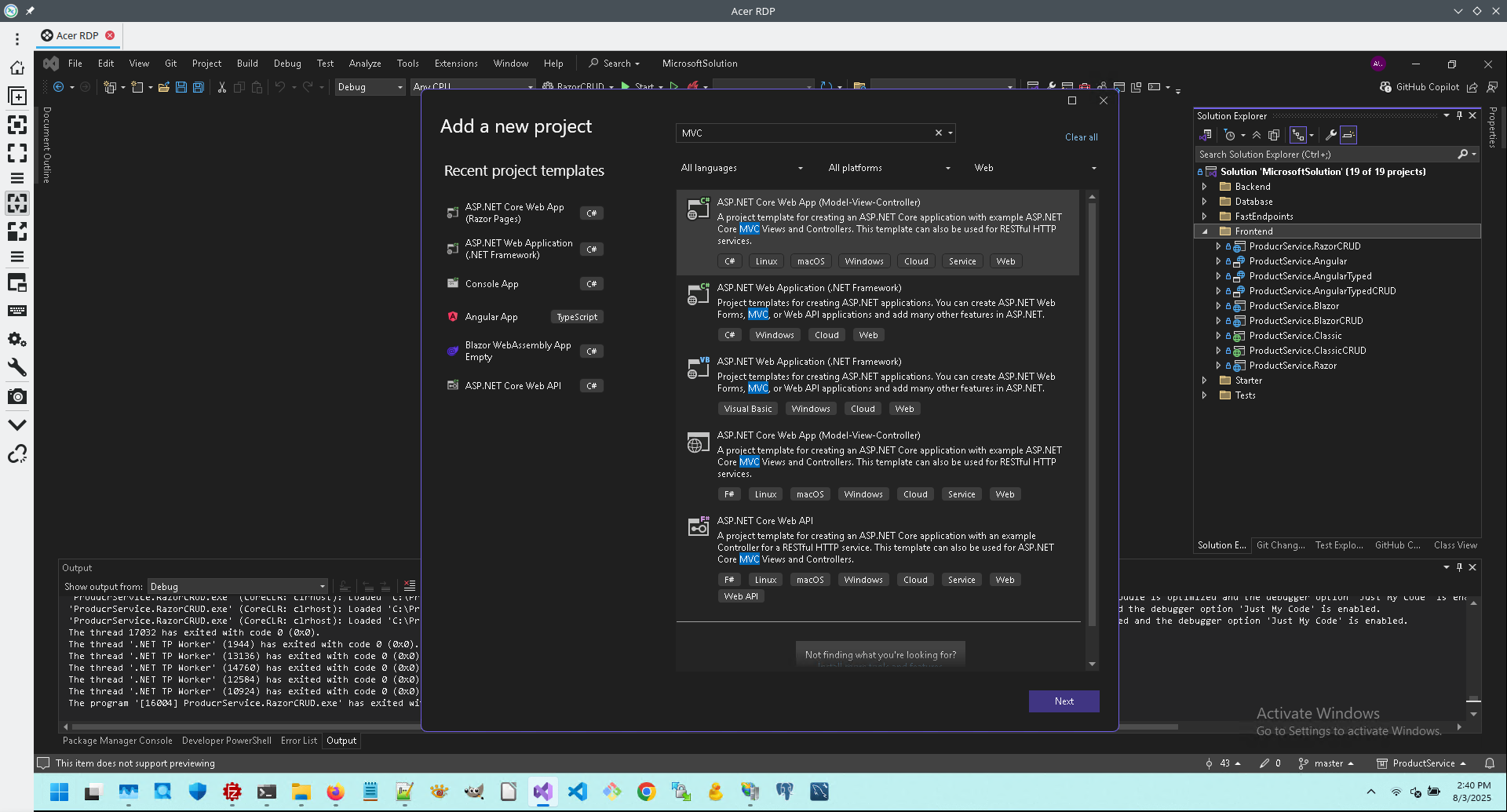
Task: Click the Share icon beside GitHub Copilot
Action: coord(1472,87)
